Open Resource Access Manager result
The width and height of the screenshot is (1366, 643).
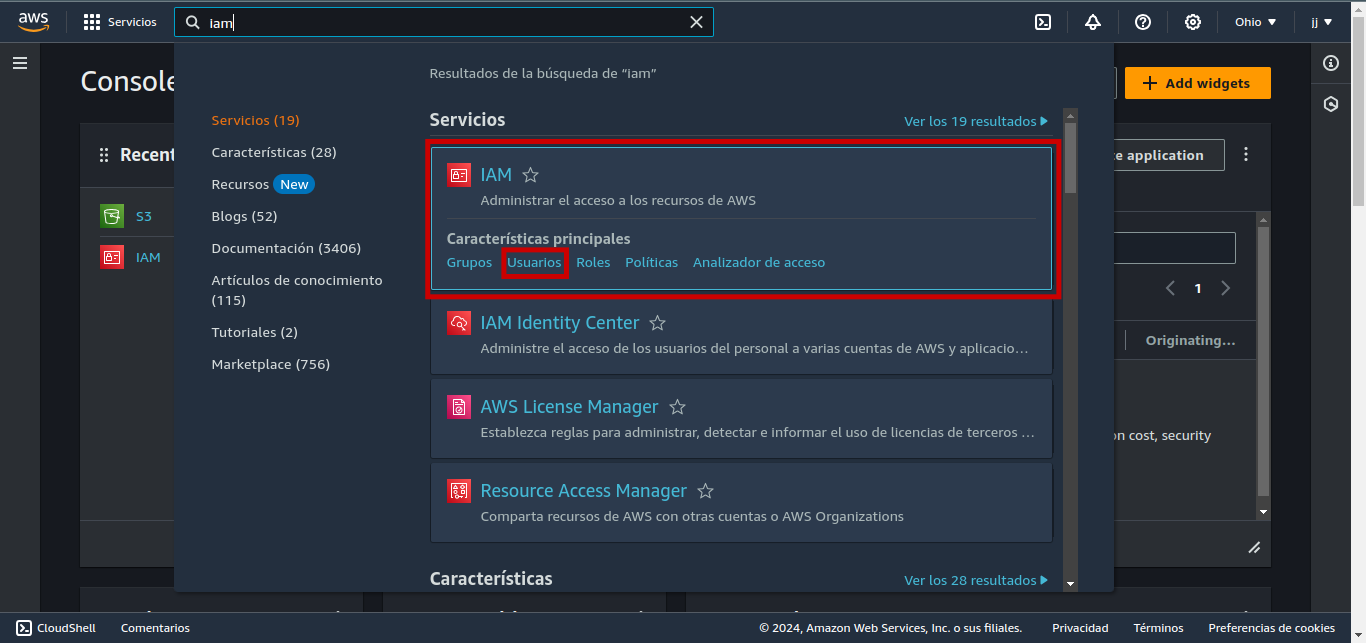point(583,491)
